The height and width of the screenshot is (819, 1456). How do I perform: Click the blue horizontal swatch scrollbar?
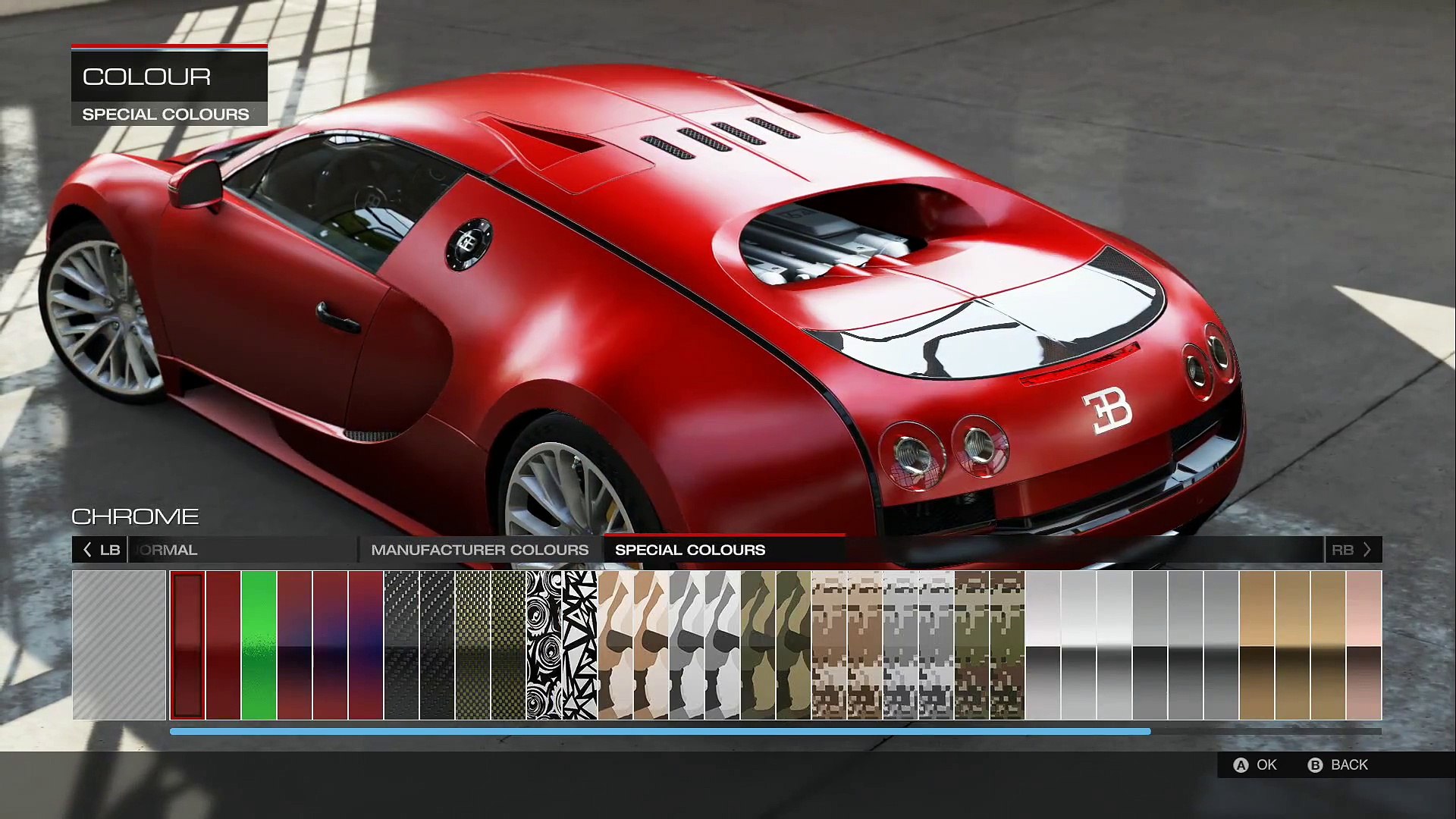click(x=660, y=732)
